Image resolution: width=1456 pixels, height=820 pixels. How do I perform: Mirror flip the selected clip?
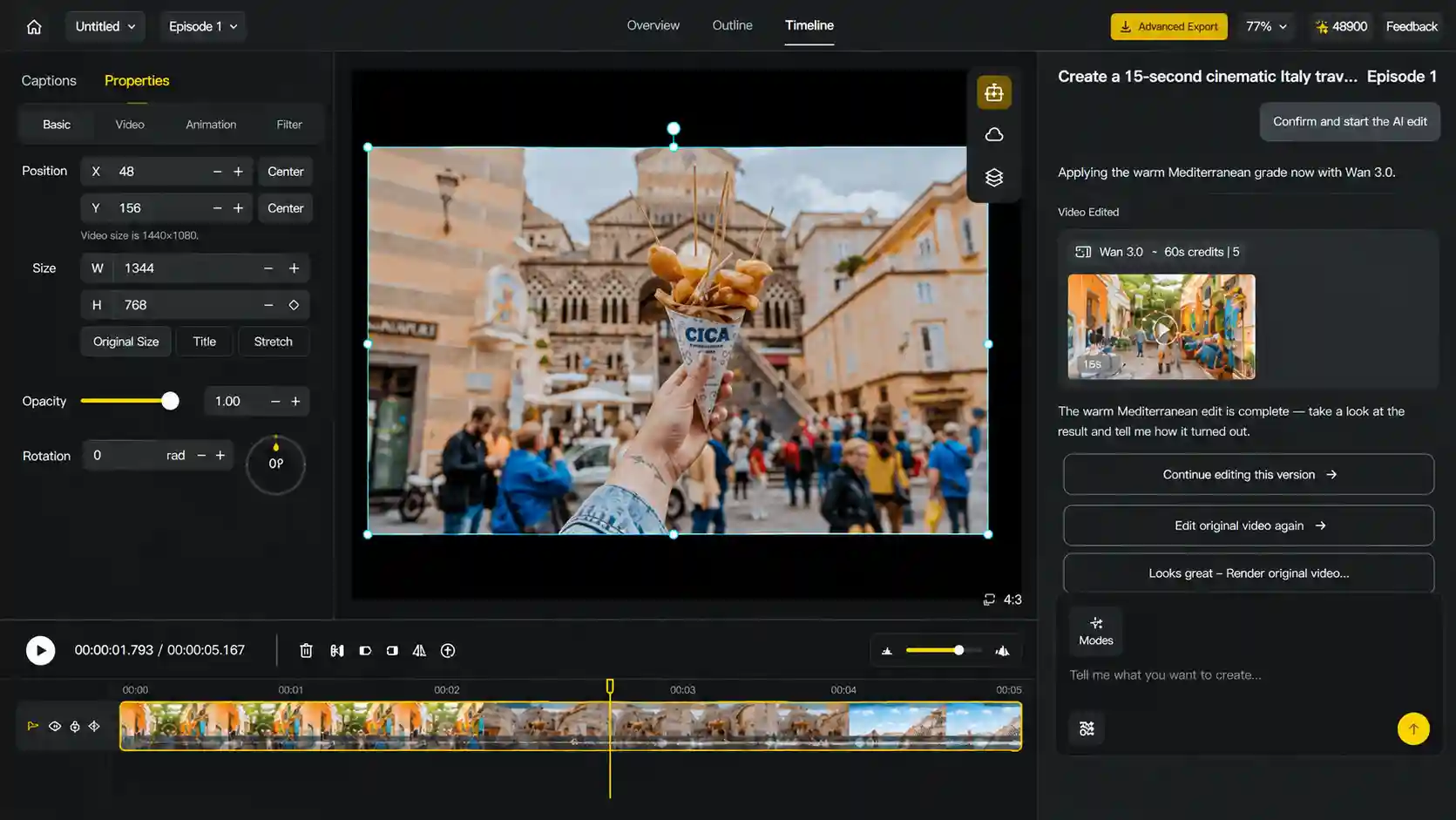point(419,650)
